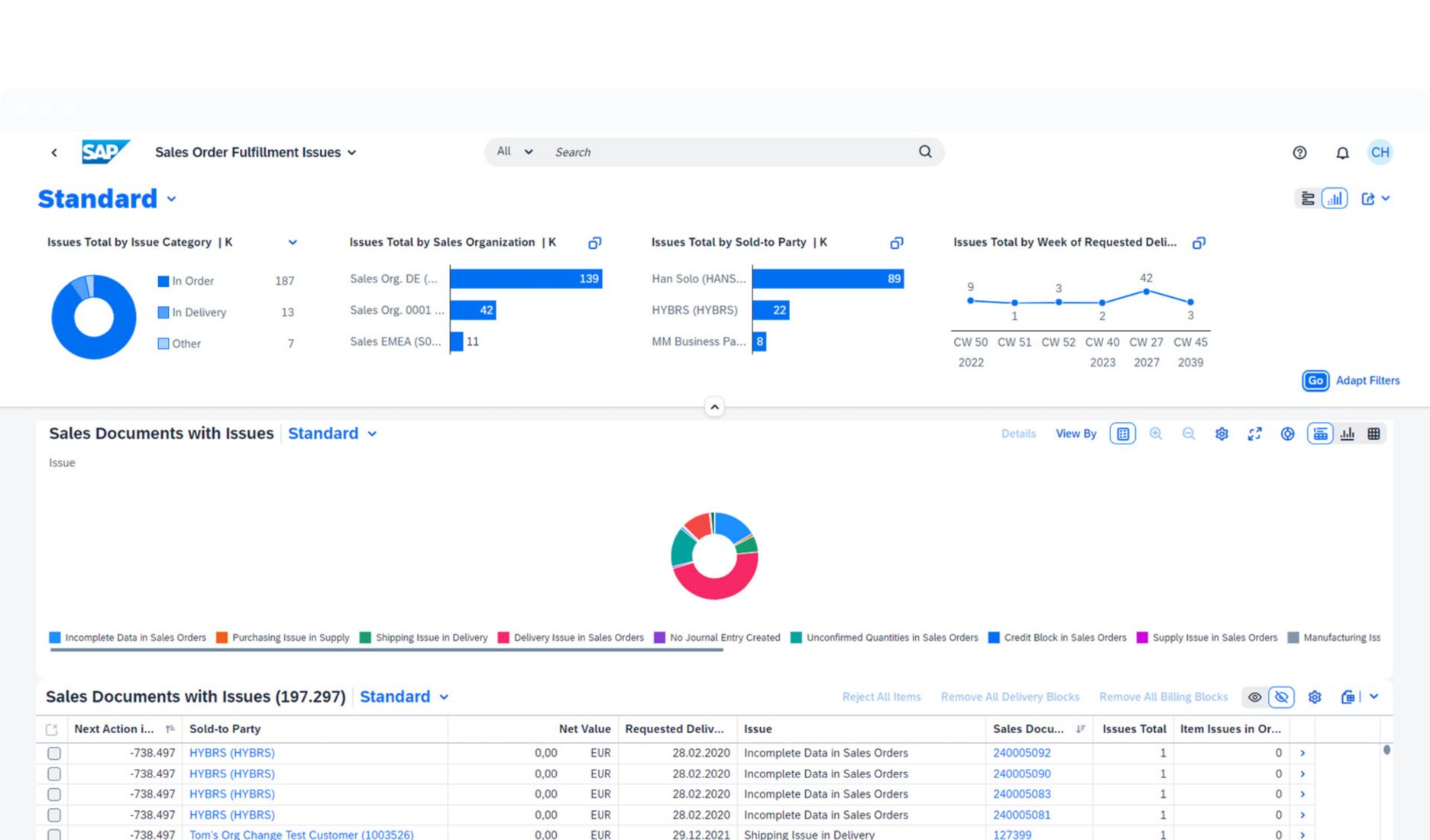Expand the Sales Order Fulfillment Issues app switcher
Screen dimensions: 1430x840
(351, 152)
